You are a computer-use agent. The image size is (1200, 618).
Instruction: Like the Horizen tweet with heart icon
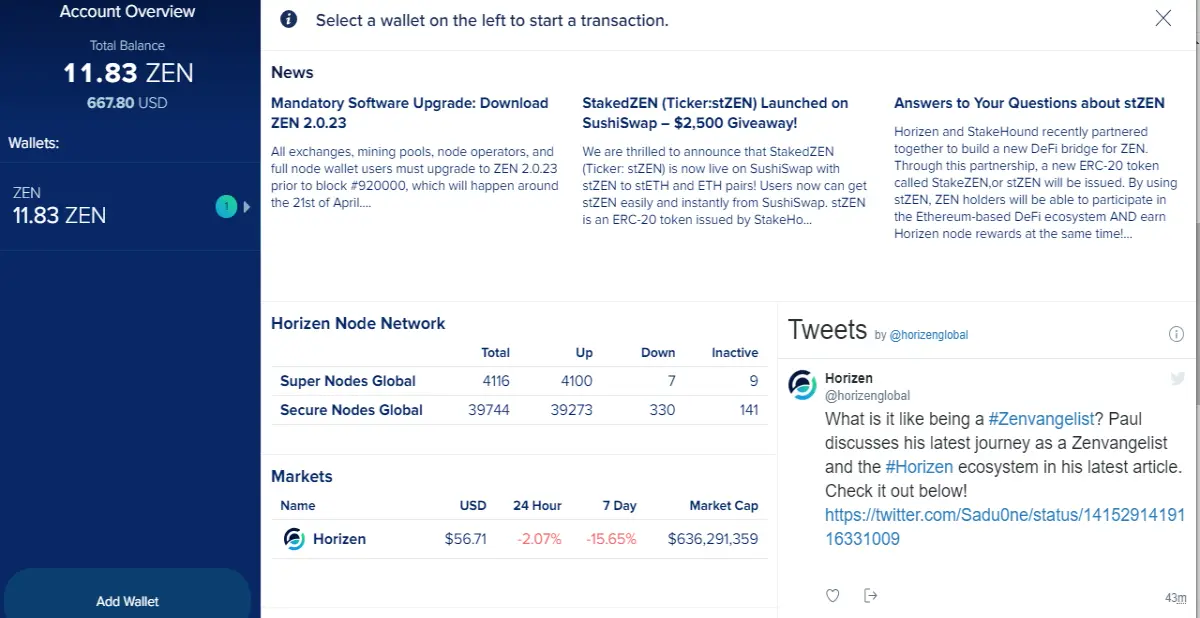(x=833, y=596)
